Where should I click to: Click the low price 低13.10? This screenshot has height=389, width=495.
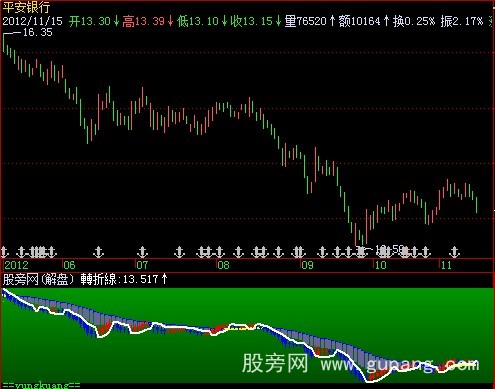pos(197,22)
